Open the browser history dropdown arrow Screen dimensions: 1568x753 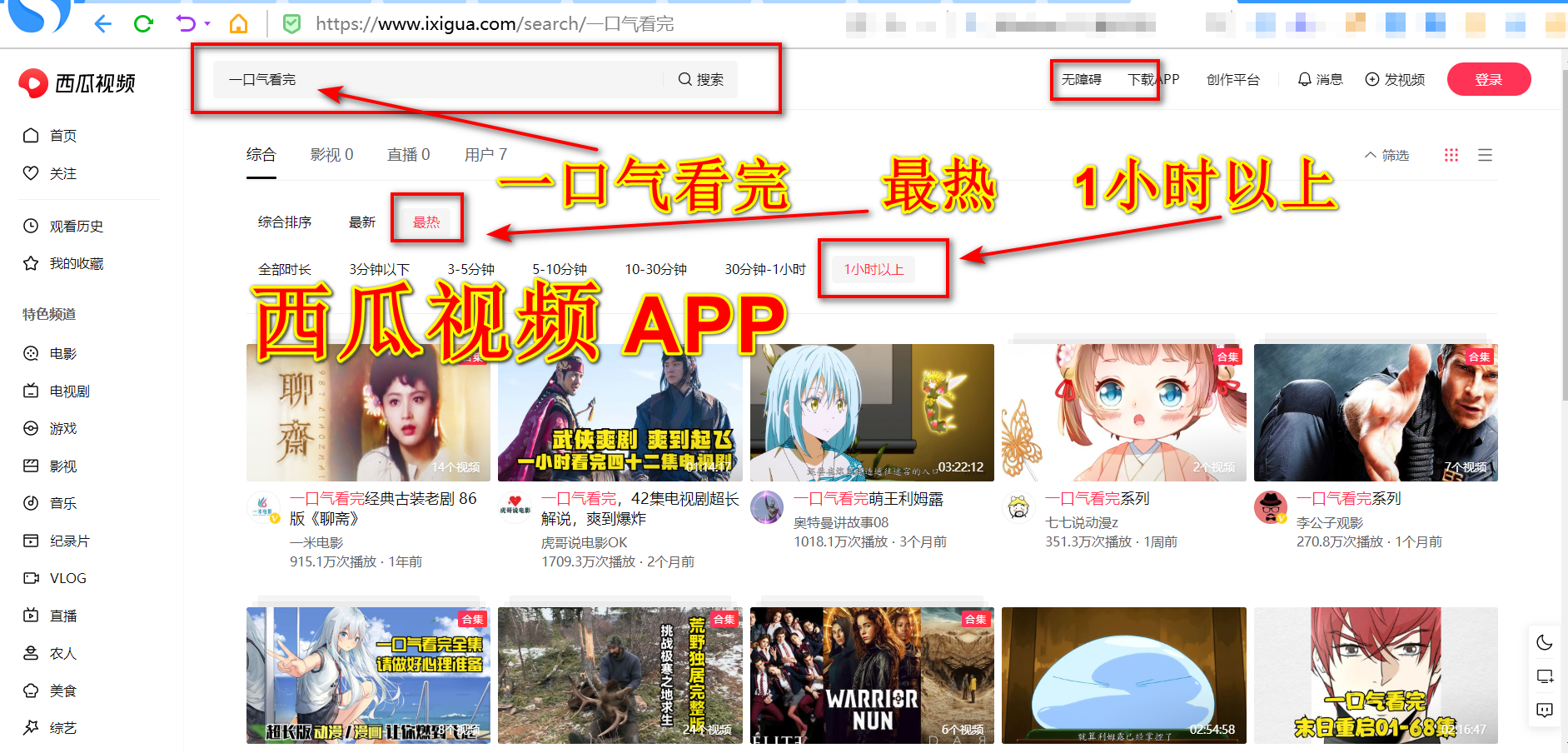207,24
